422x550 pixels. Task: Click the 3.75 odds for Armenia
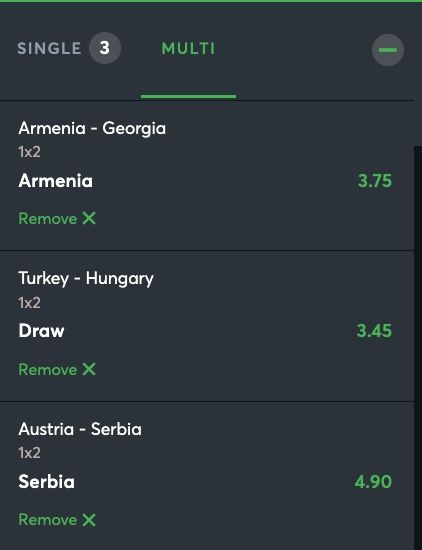pos(374,181)
